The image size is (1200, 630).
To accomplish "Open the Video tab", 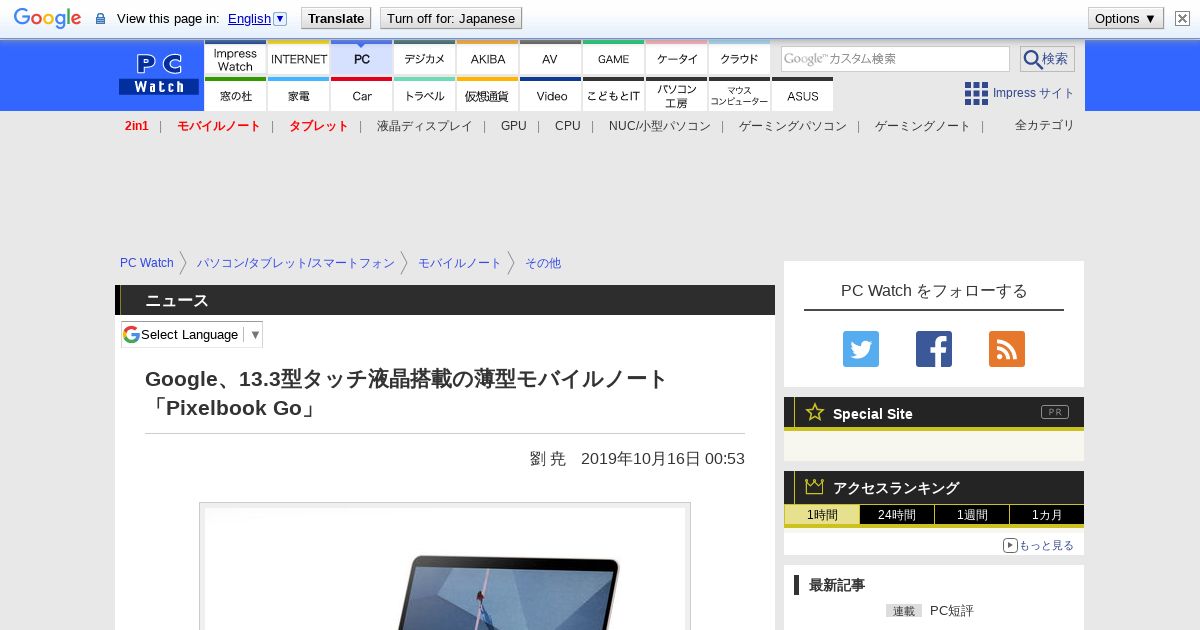I will (x=551, y=95).
